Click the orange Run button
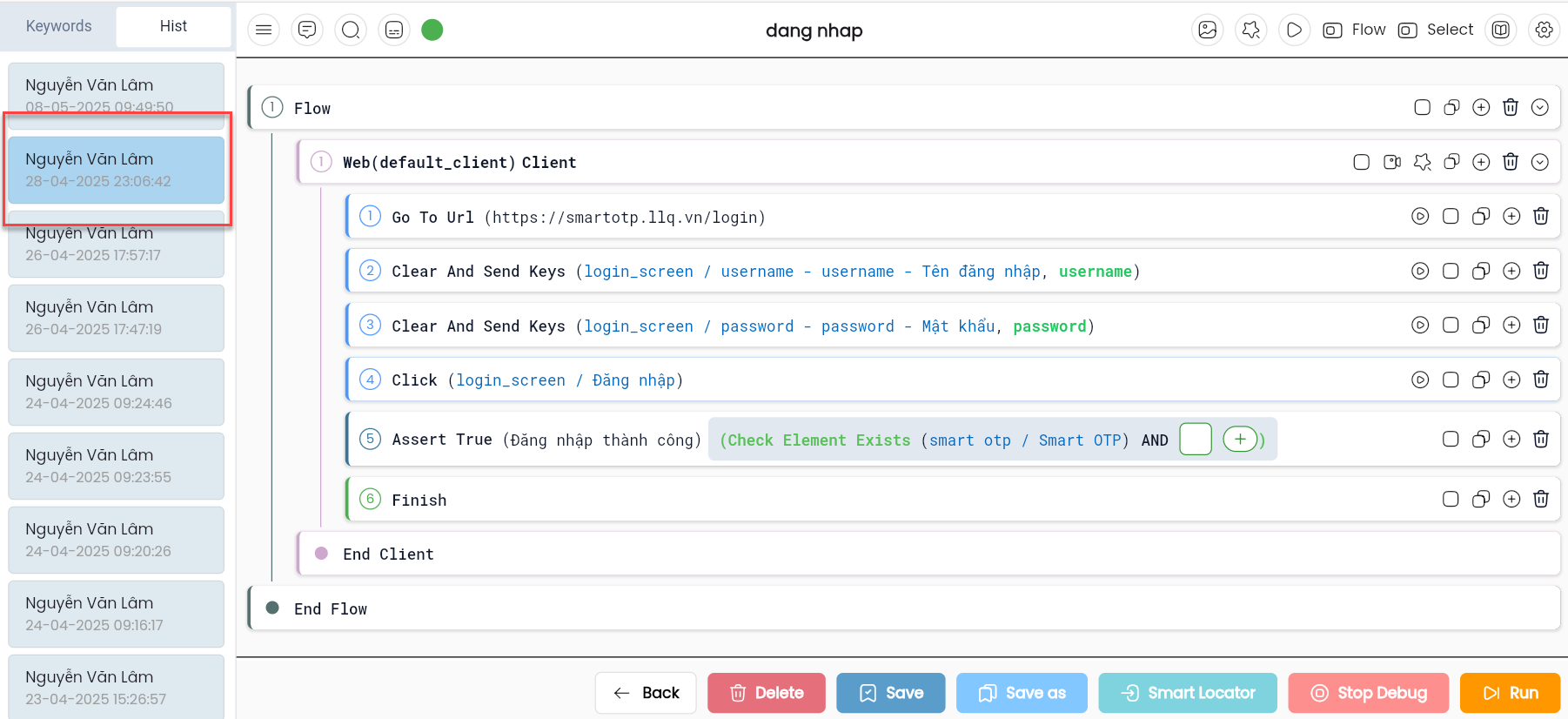Screen dimensions: 1568x719 (x=1511, y=693)
